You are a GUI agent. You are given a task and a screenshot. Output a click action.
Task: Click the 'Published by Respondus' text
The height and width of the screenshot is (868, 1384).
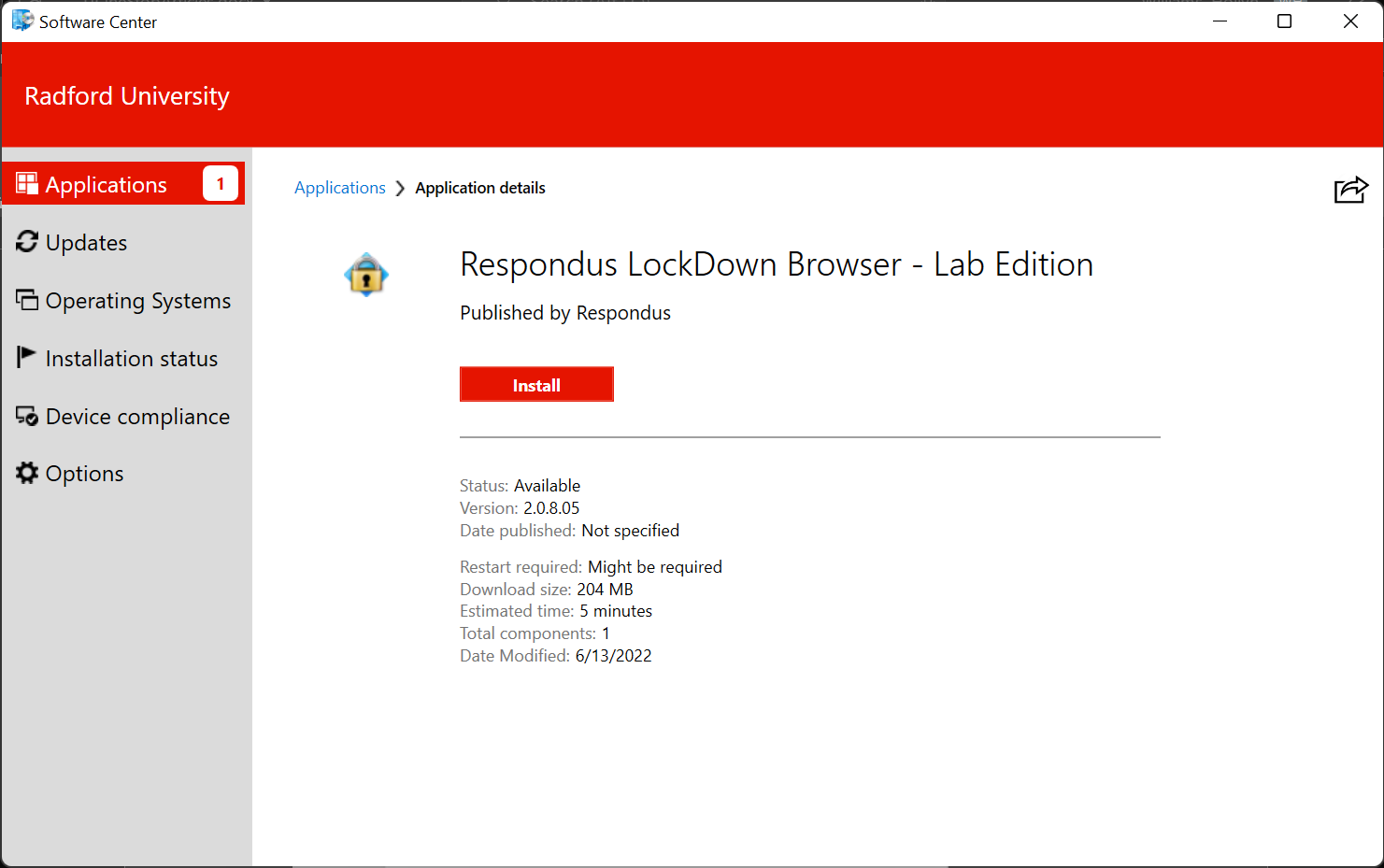[565, 313]
